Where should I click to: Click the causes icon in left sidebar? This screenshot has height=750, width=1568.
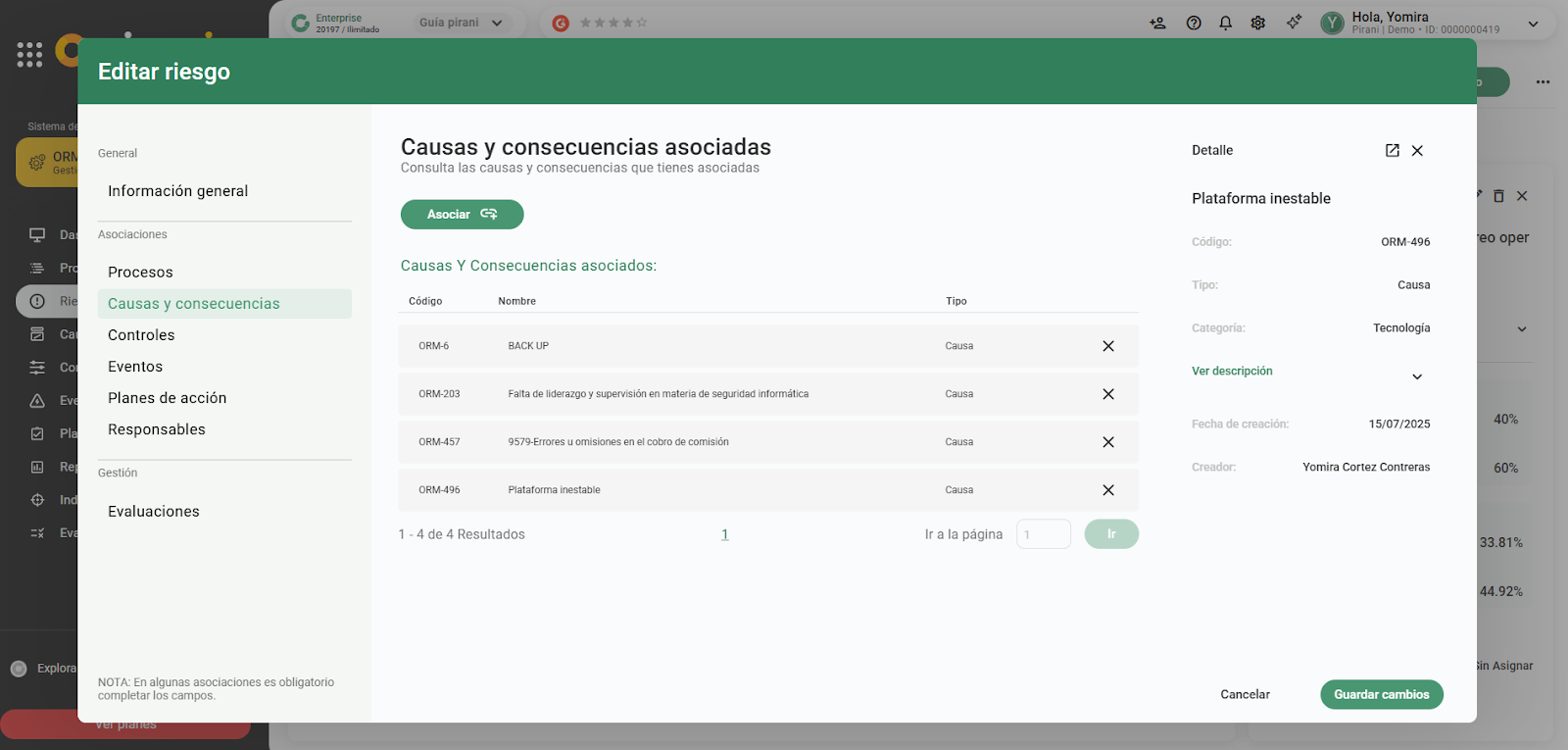click(37, 334)
